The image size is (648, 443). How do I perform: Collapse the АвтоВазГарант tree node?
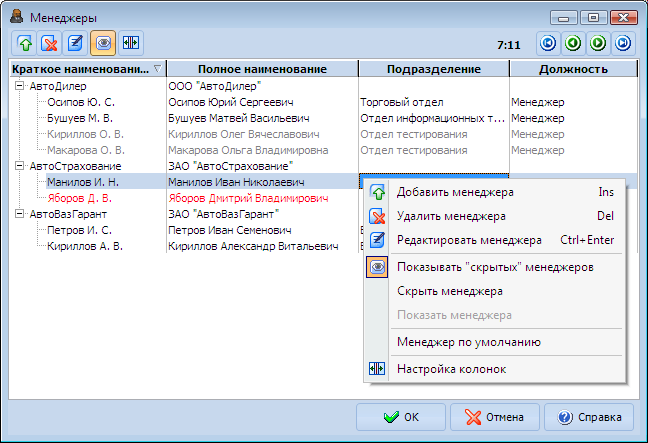point(20,213)
